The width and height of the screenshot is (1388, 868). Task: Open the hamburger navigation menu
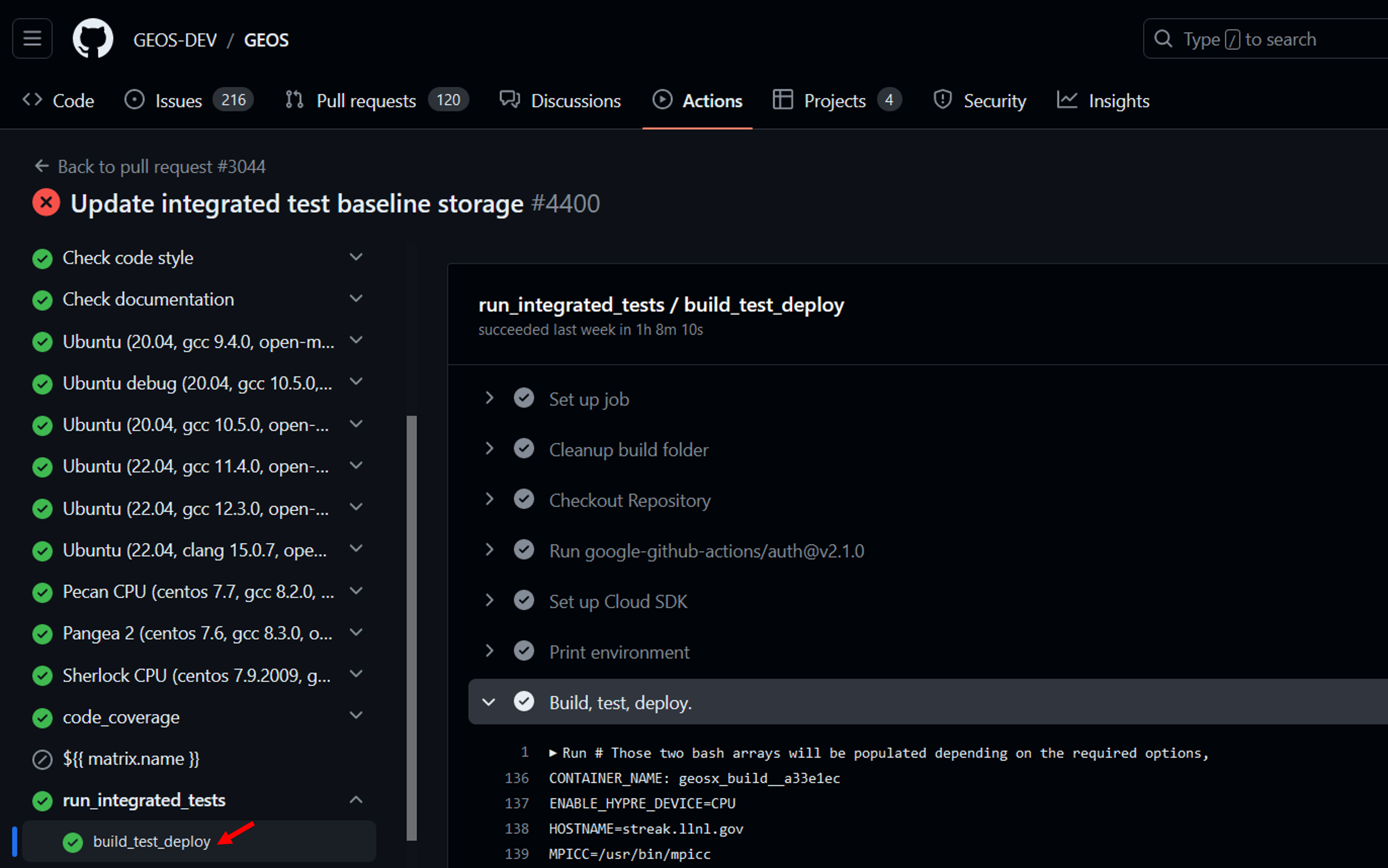[x=32, y=39]
